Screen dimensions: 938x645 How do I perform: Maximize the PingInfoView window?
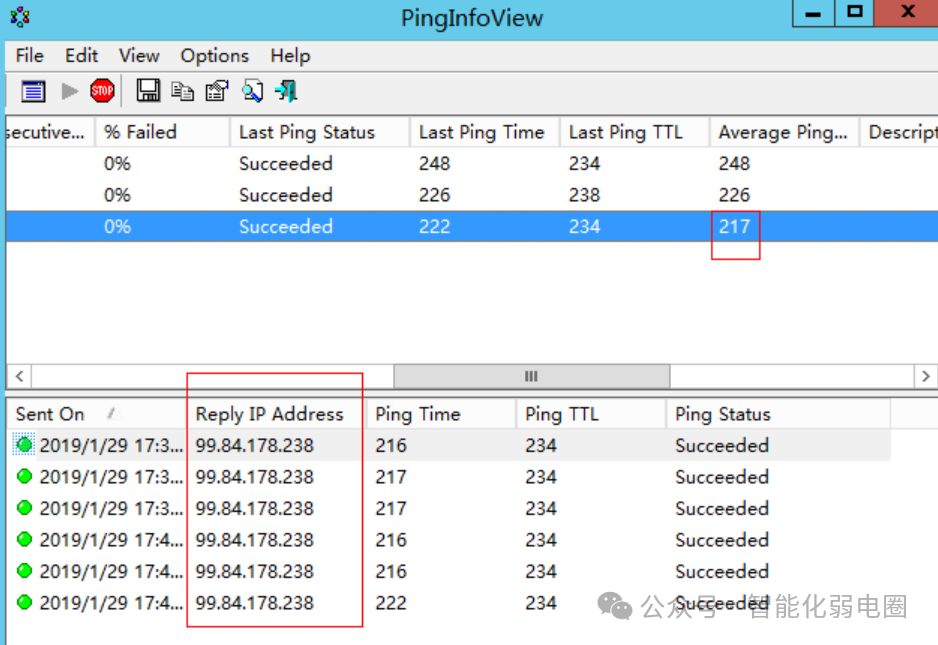pos(855,13)
